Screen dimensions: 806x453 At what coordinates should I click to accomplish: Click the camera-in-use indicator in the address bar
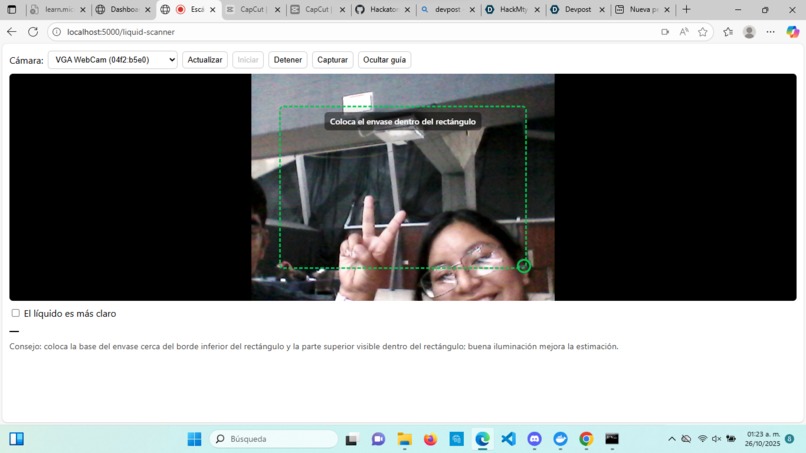coord(665,32)
